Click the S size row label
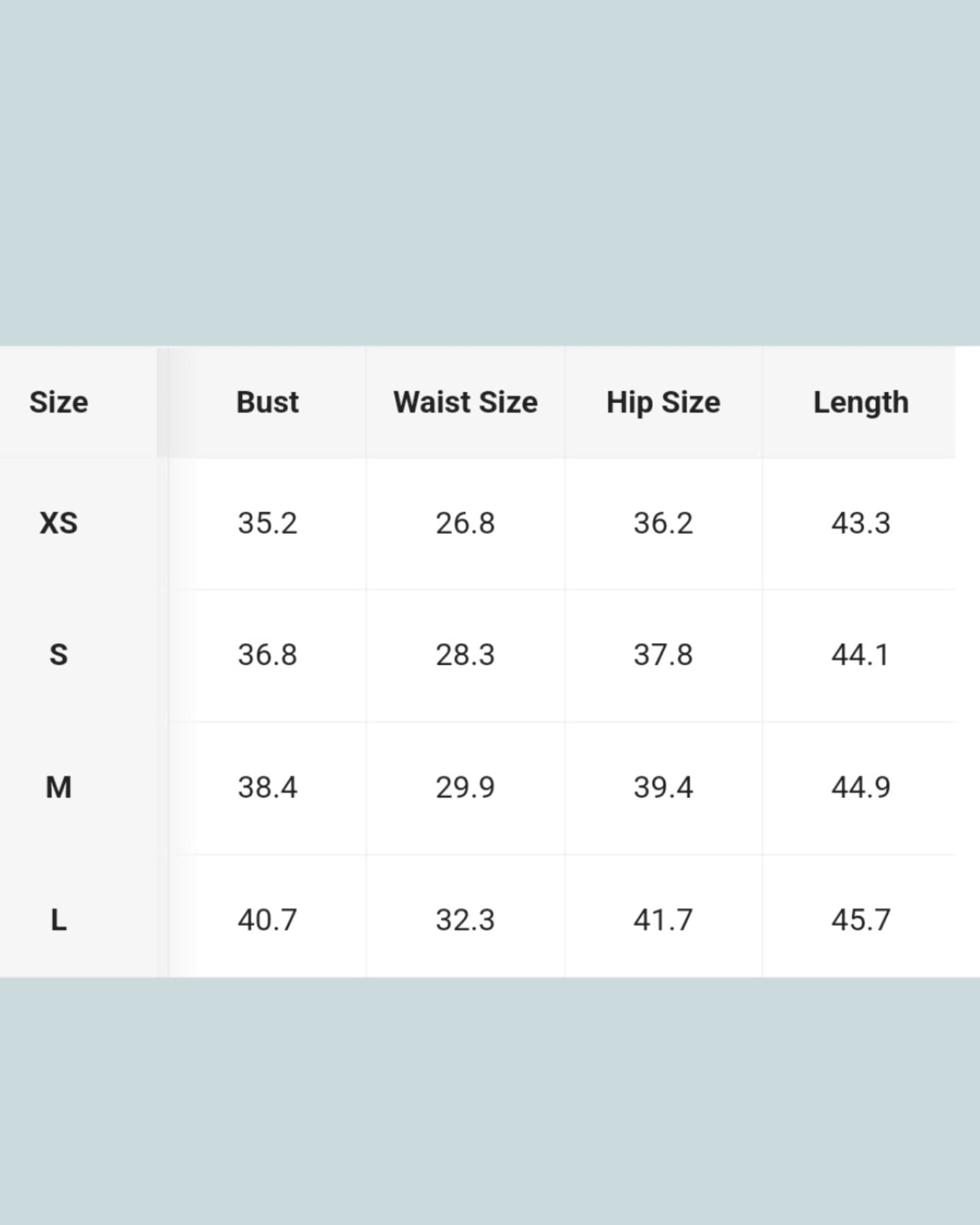The height and width of the screenshot is (1225, 980). [x=59, y=655]
